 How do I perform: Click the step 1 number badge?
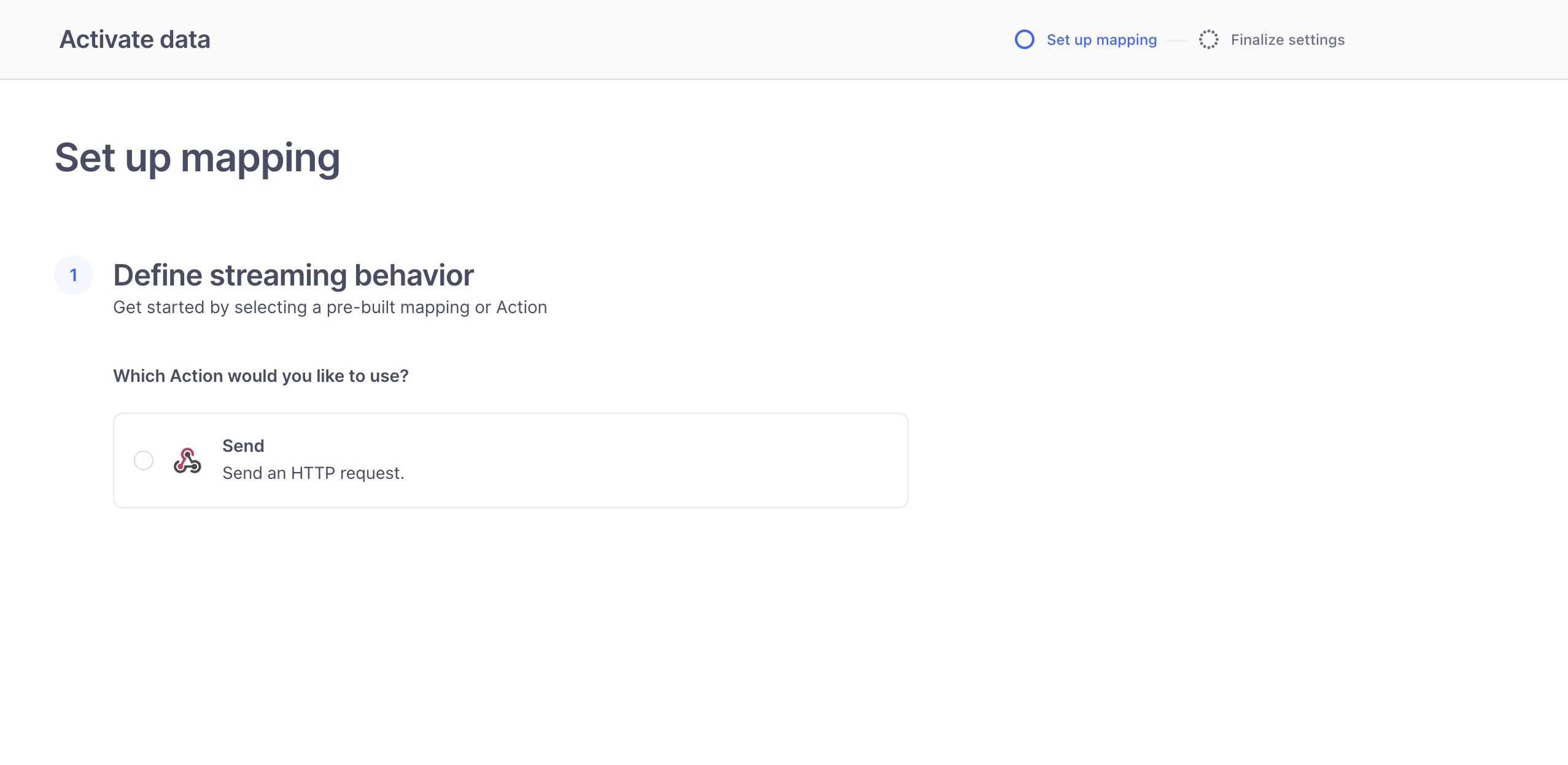pyautogui.click(x=74, y=275)
